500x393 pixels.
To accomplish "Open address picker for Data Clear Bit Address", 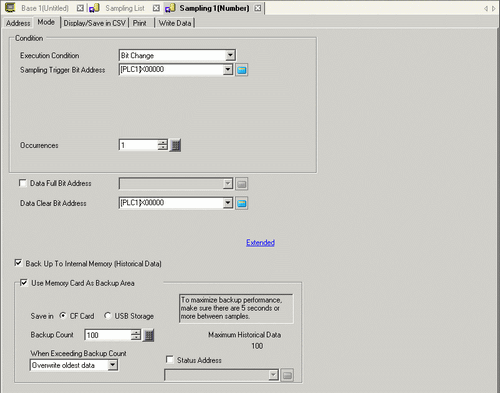I will pyautogui.click(x=241, y=203).
